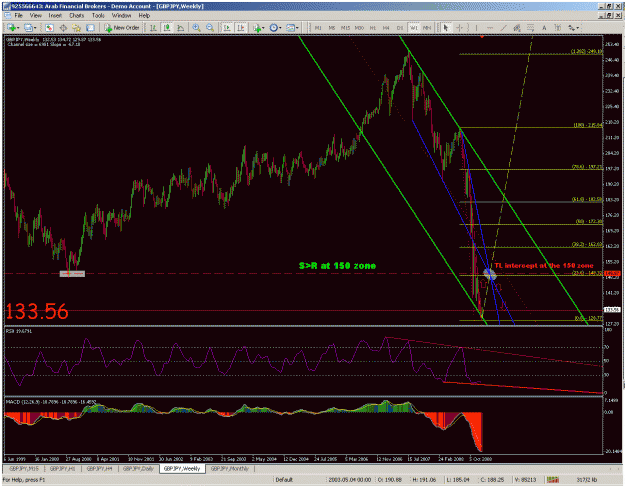Click the connection status bars icon

(x=552, y=480)
